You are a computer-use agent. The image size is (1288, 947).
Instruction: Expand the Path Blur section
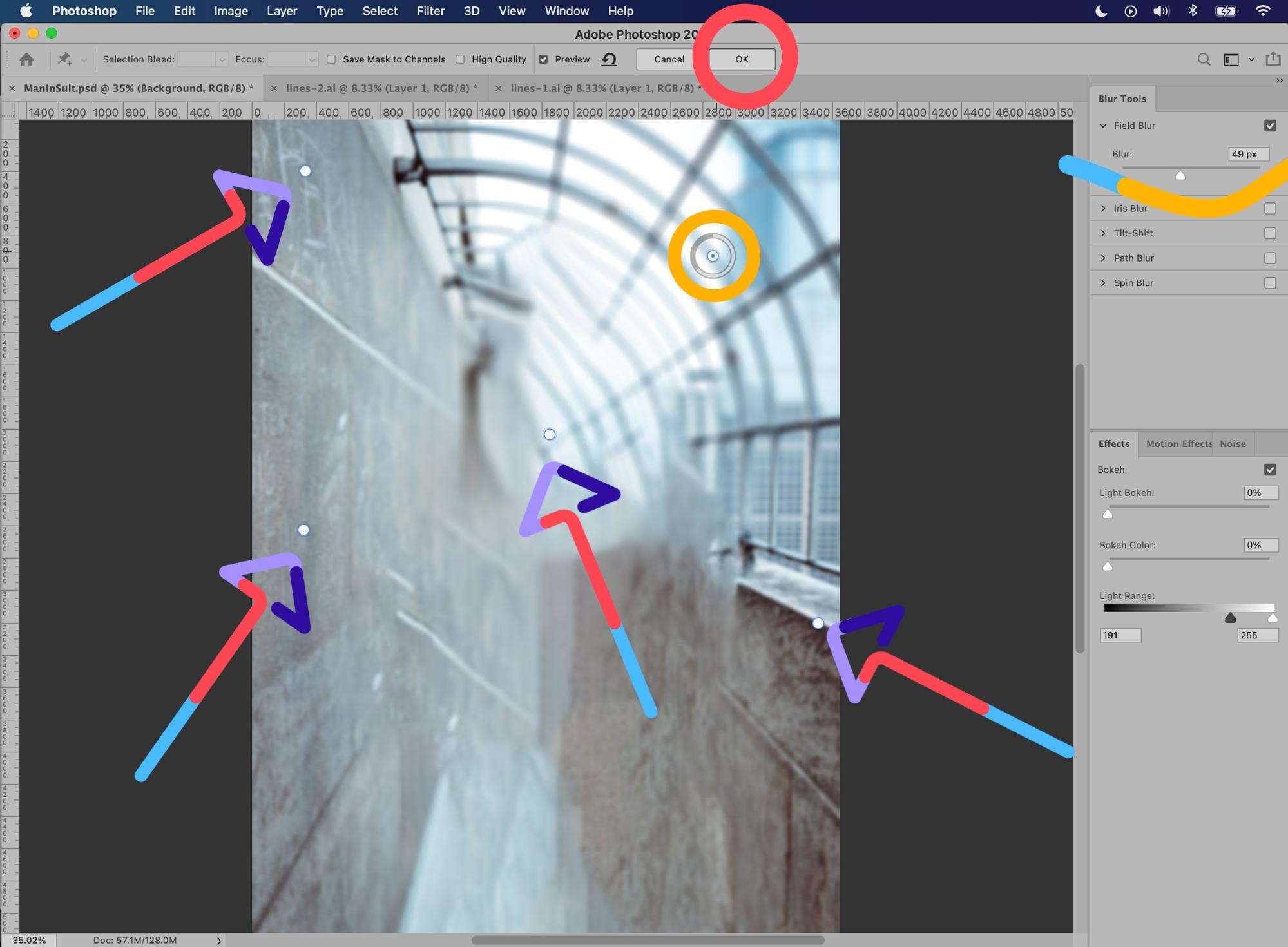coord(1103,258)
